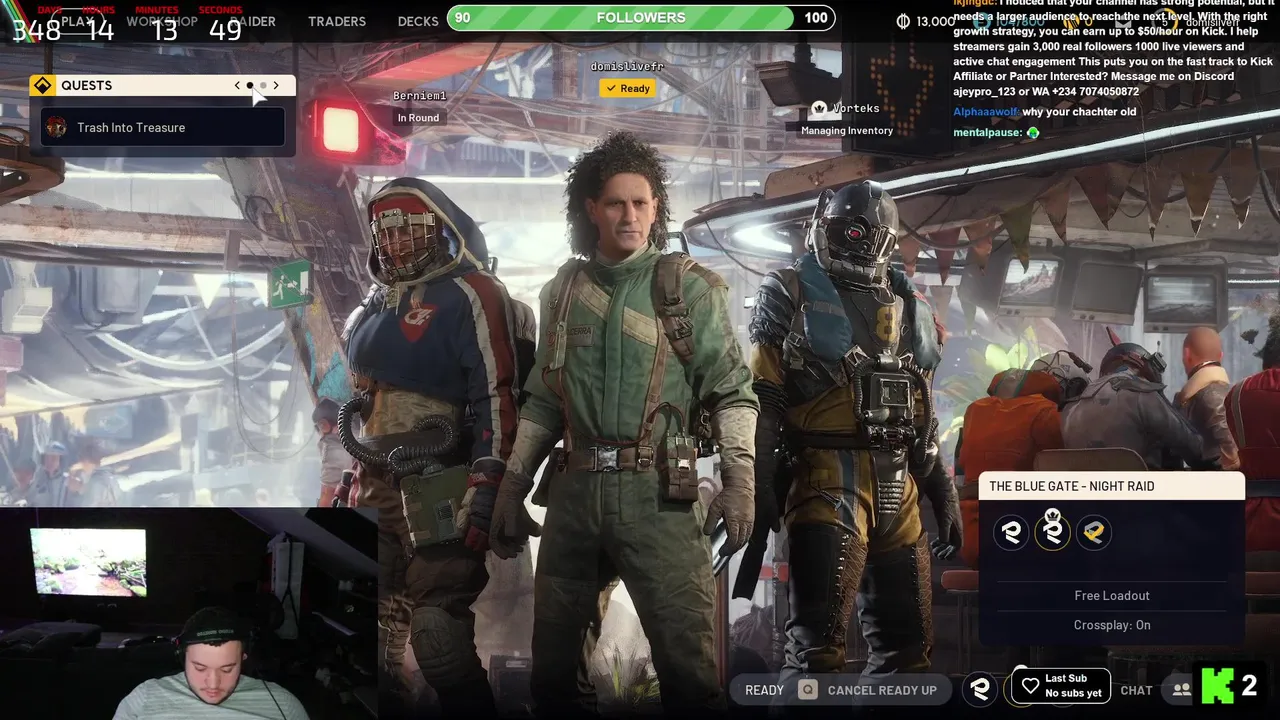1280x720 pixels.
Task: Click the Trash Into Treasure quest portrait icon
Action: coord(57,127)
